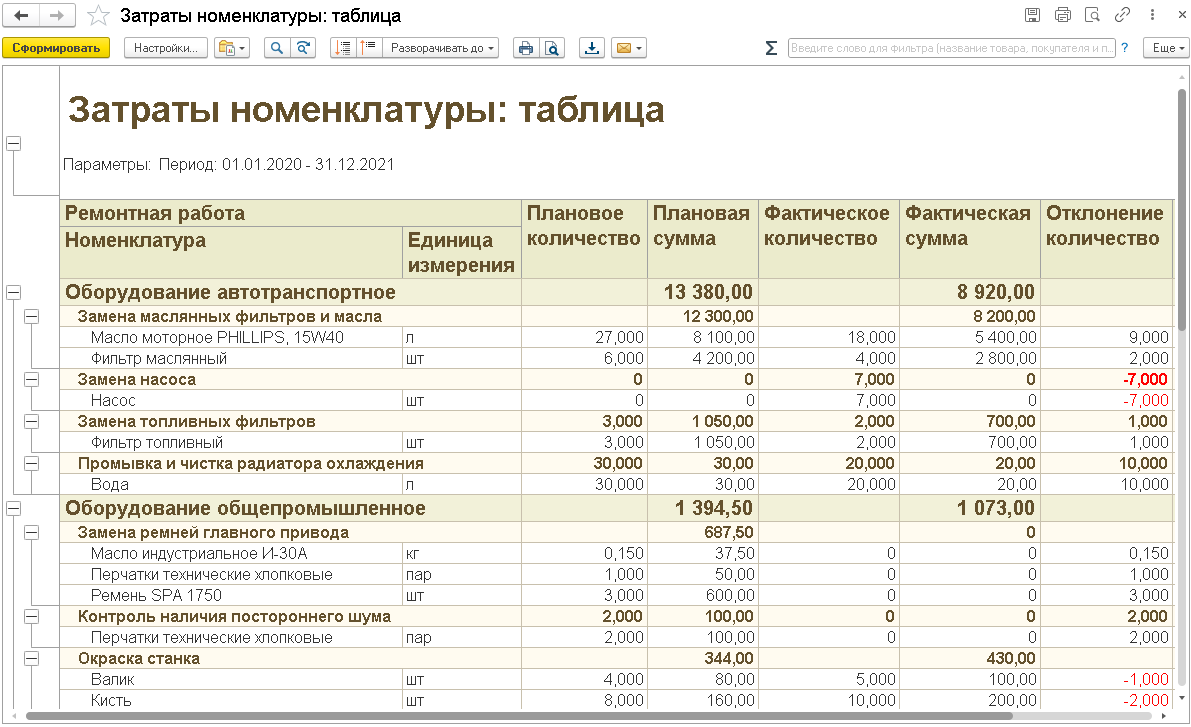This screenshot has width=1191, height=727.
Task: Expand all groups with up-arrow list icon
Action: 368,48
